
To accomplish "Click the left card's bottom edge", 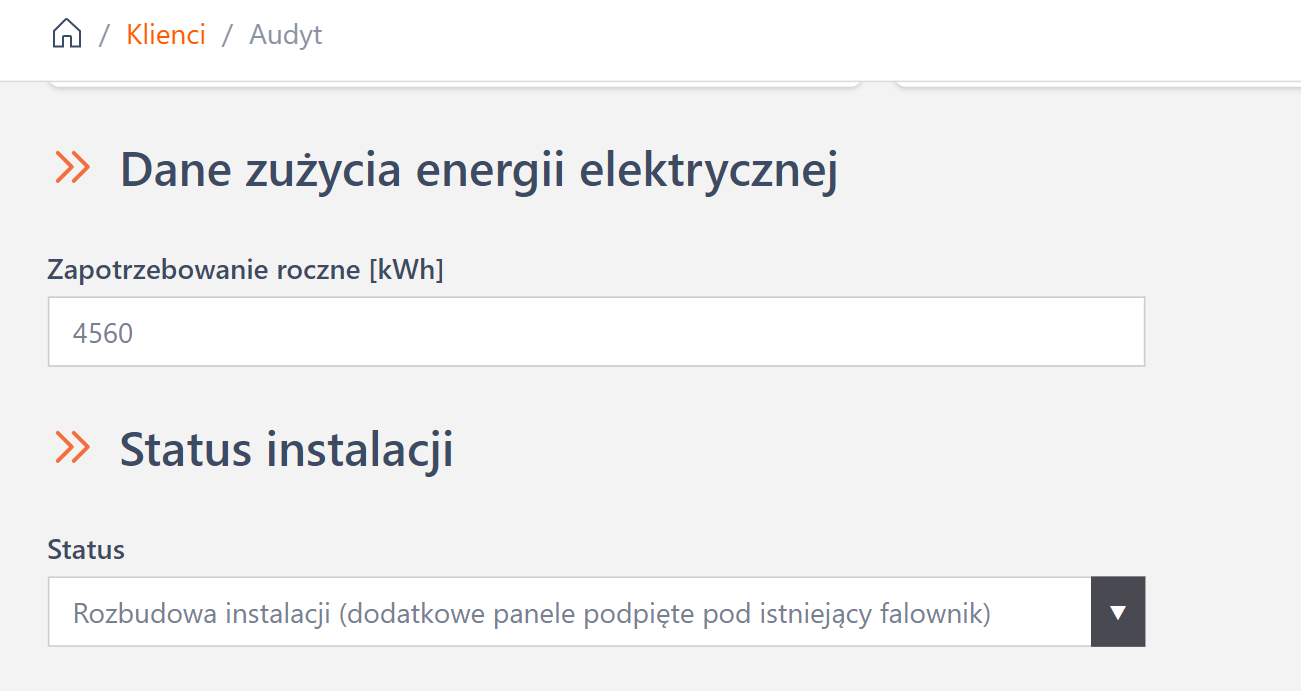I will tap(455, 84).
